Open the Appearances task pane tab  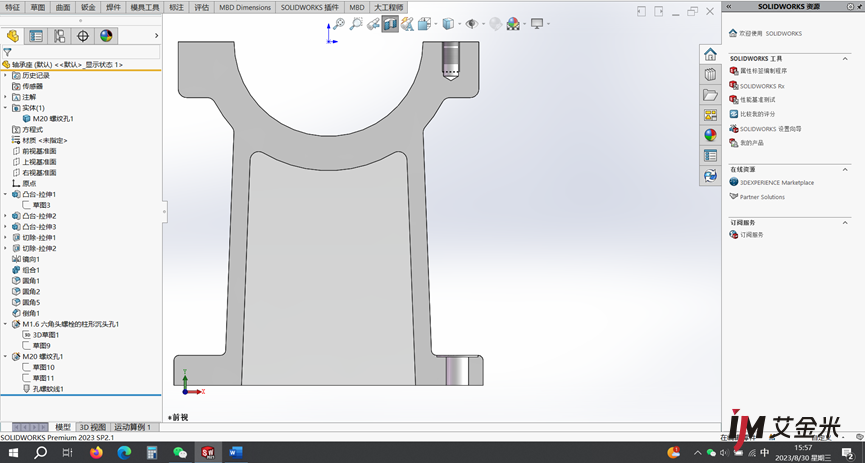(x=710, y=135)
